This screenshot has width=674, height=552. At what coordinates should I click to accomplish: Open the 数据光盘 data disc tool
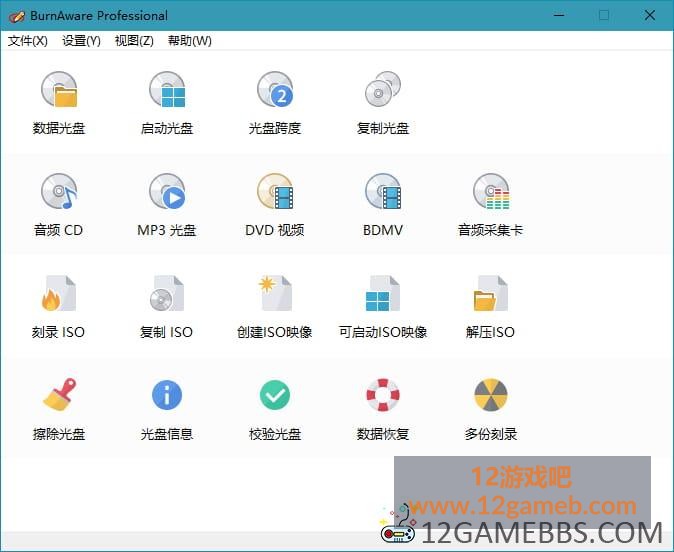pos(59,103)
